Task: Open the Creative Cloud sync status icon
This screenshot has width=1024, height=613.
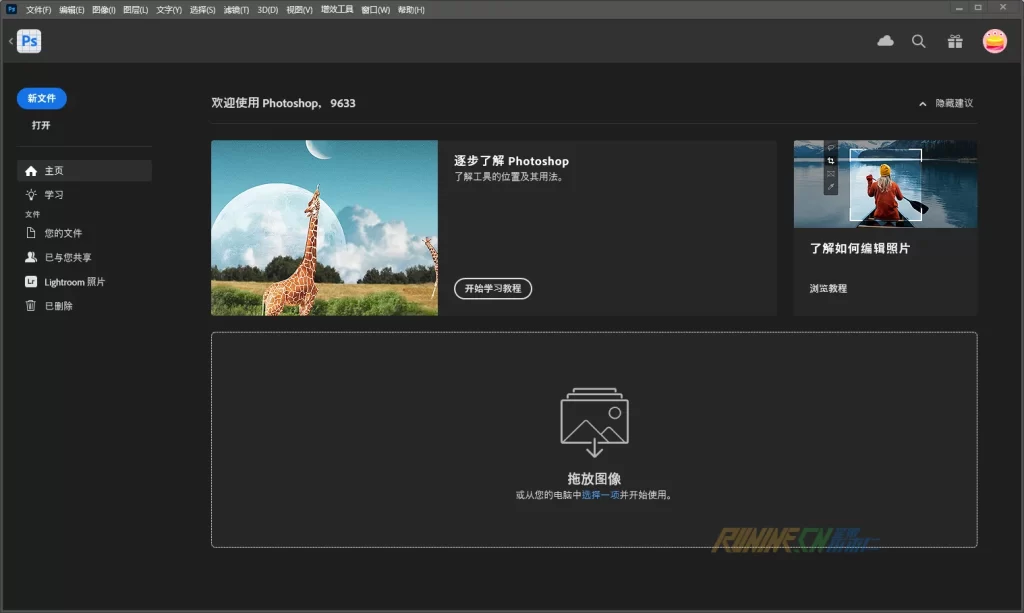Action: 885,41
